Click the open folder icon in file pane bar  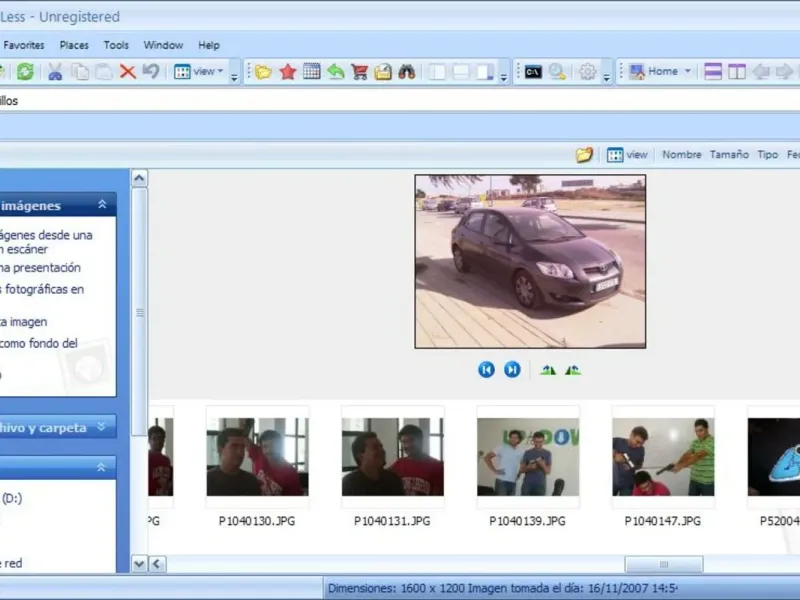584,155
